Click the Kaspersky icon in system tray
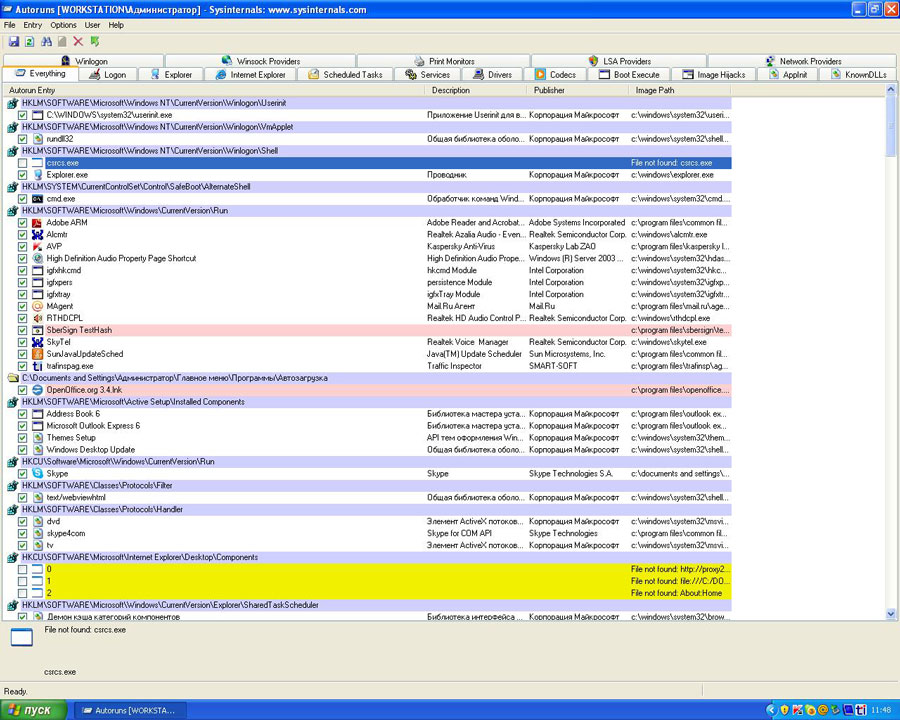The width and height of the screenshot is (900, 720). pyautogui.click(x=797, y=710)
